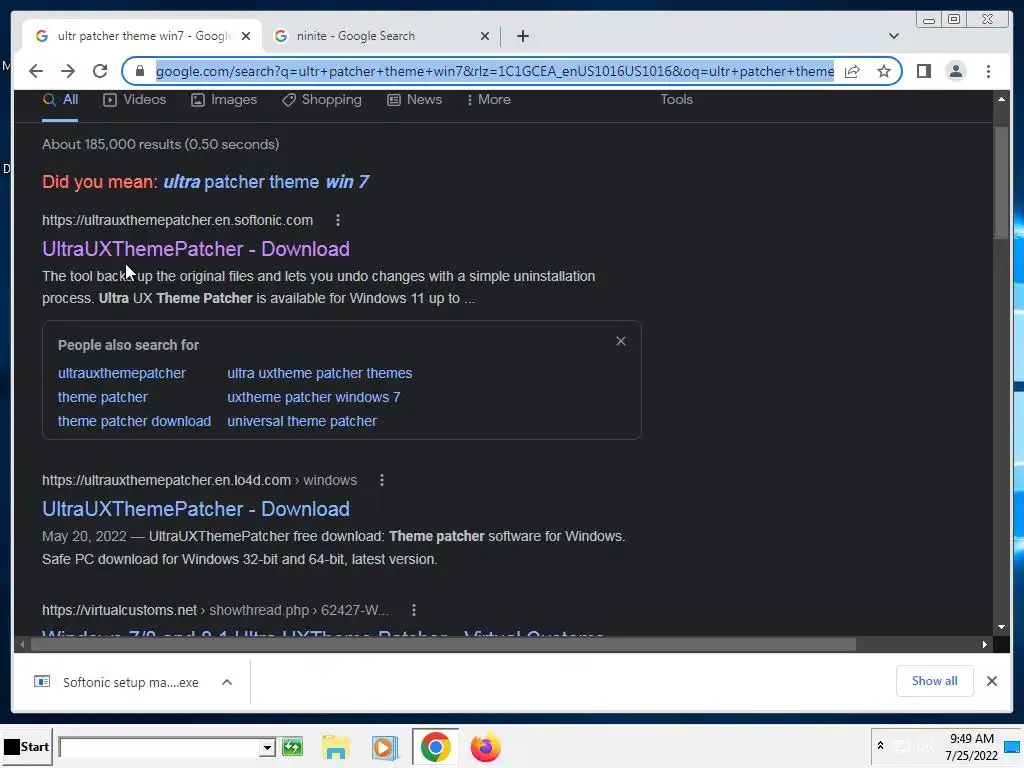
Task: Open options for the virtualcustoms.net result
Action: (x=413, y=610)
